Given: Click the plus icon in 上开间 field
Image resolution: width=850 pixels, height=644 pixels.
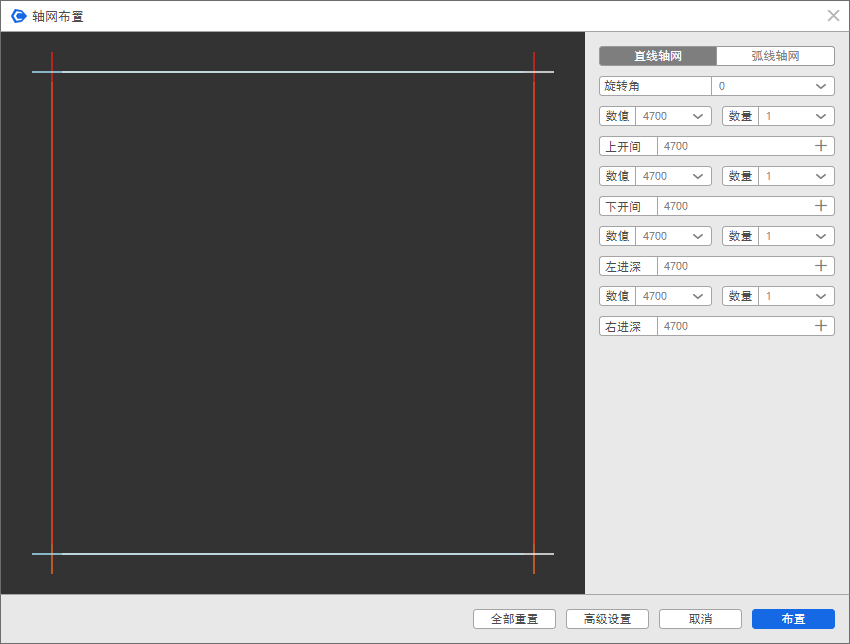Looking at the screenshot, I should (821, 146).
